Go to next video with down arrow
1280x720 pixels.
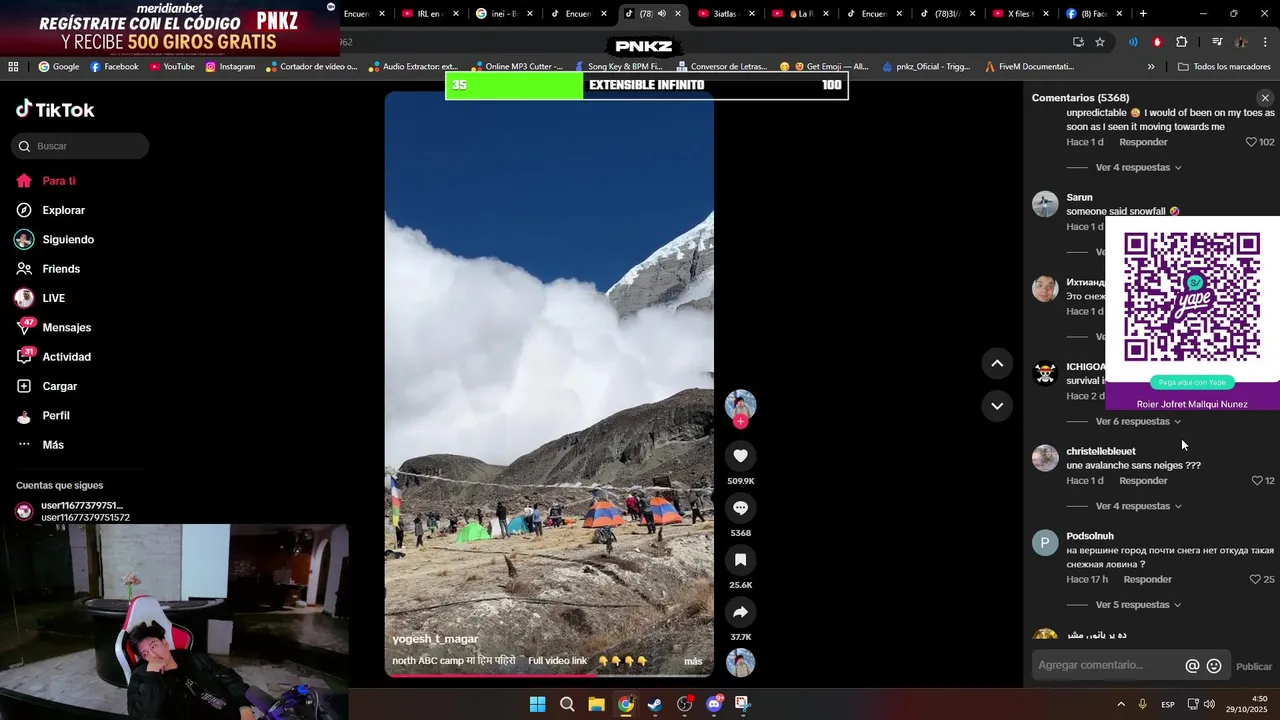click(x=997, y=406)
